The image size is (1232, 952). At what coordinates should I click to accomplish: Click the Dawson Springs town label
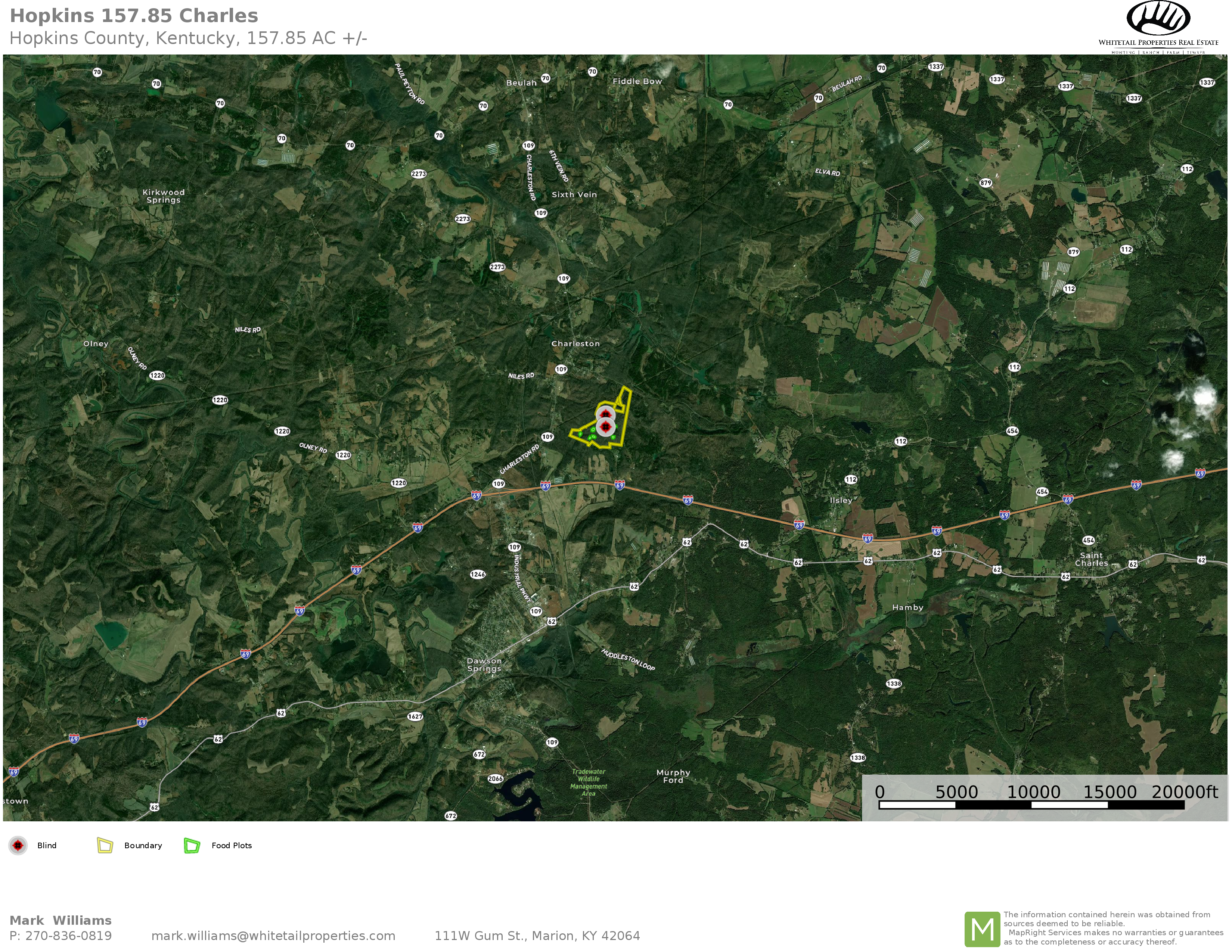484,665
